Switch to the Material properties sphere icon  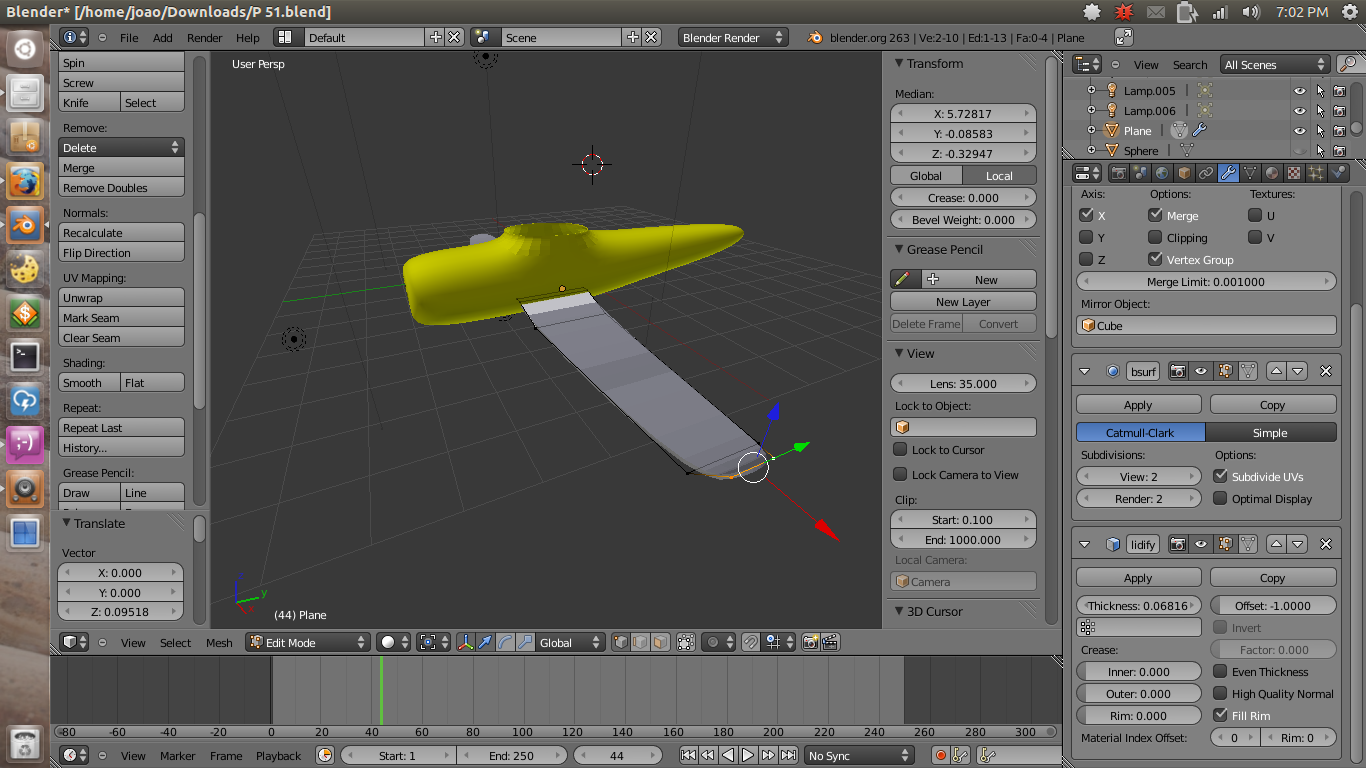(x=1272, y=172)
